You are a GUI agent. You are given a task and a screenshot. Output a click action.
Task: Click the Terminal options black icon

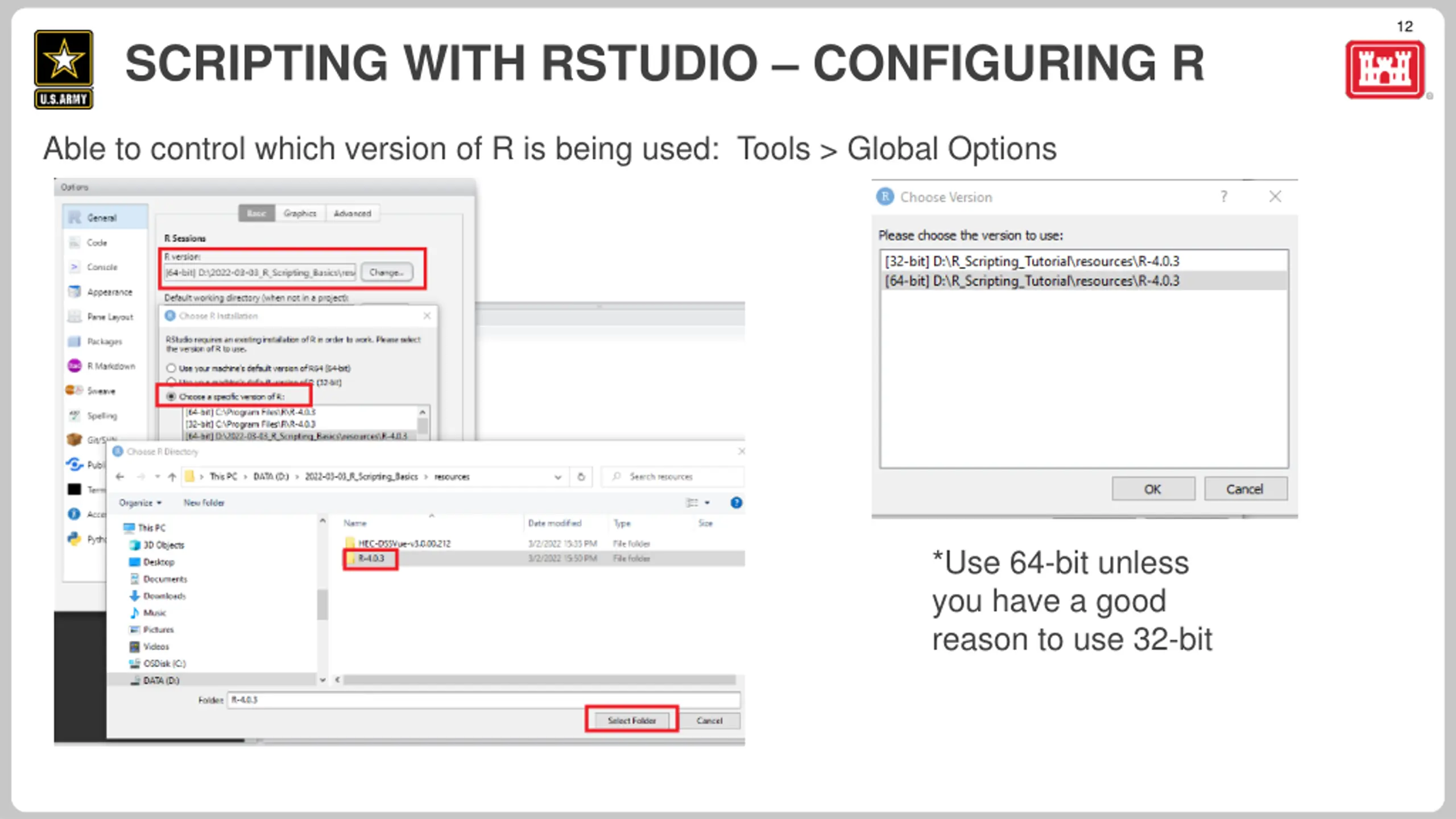point(75,489)
